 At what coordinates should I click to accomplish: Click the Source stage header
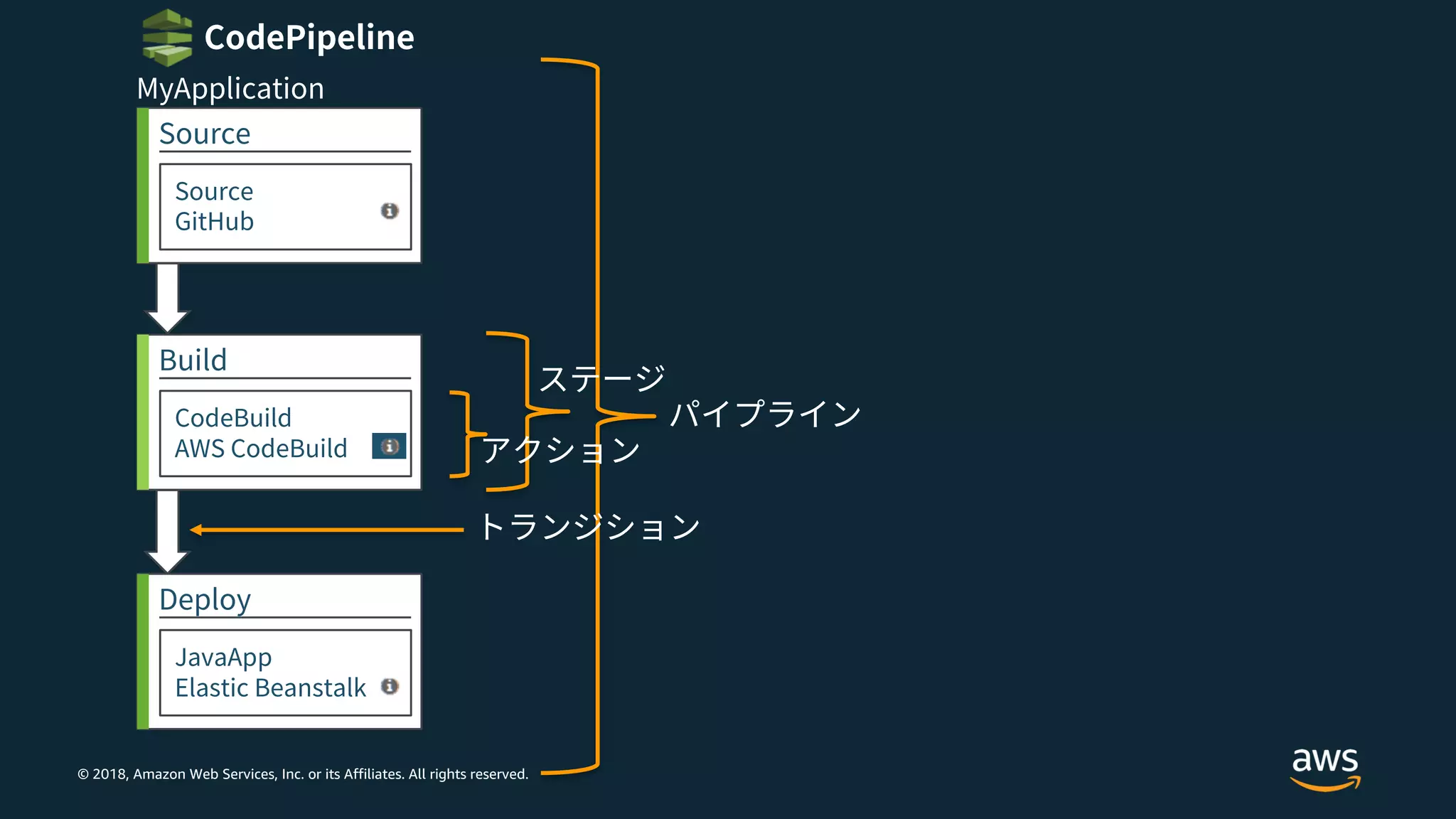205,134
